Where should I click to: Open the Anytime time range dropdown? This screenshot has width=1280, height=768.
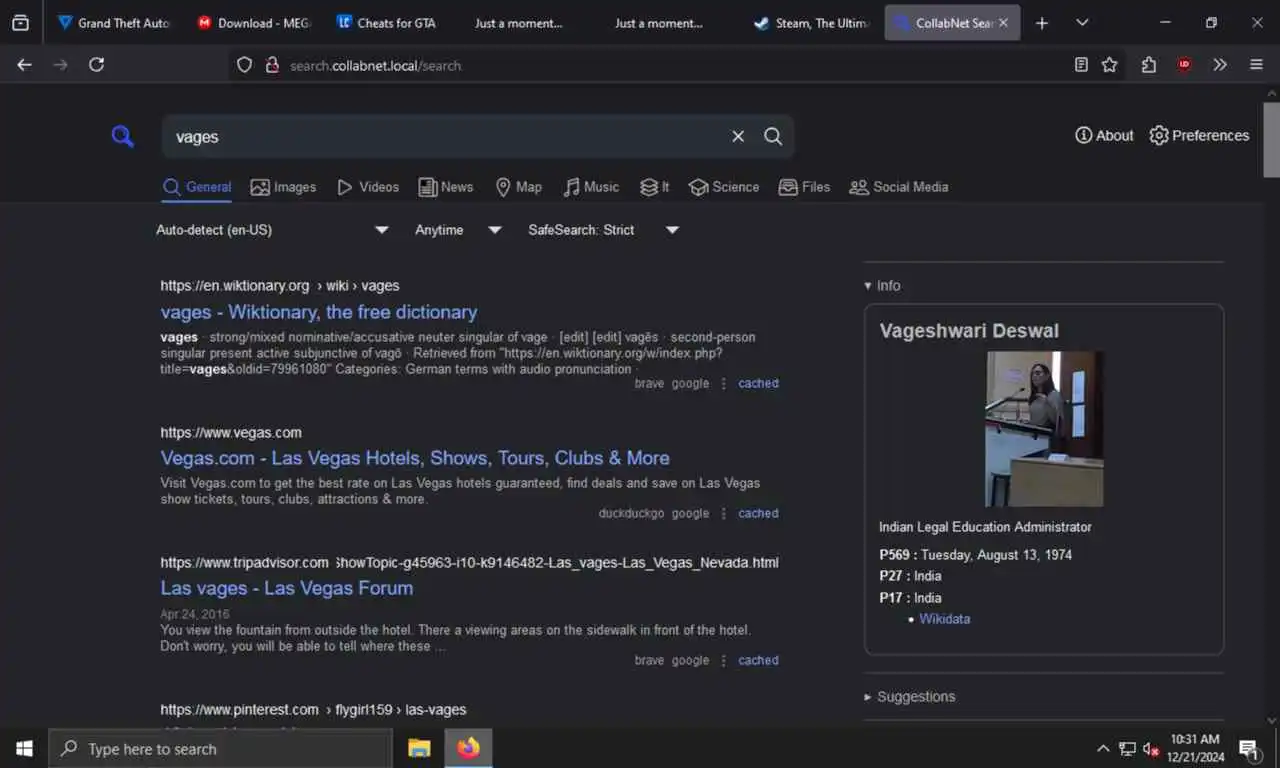[x=458, y=230]
